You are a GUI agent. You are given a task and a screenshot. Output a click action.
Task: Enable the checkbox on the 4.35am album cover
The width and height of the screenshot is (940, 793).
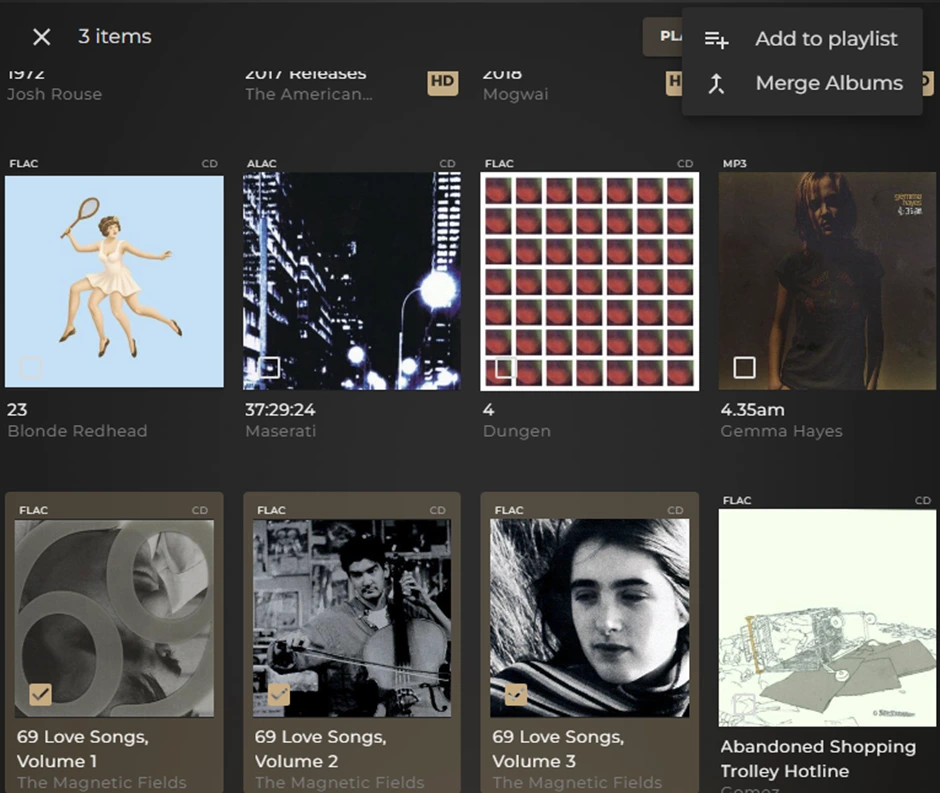(x=744, y=367)
